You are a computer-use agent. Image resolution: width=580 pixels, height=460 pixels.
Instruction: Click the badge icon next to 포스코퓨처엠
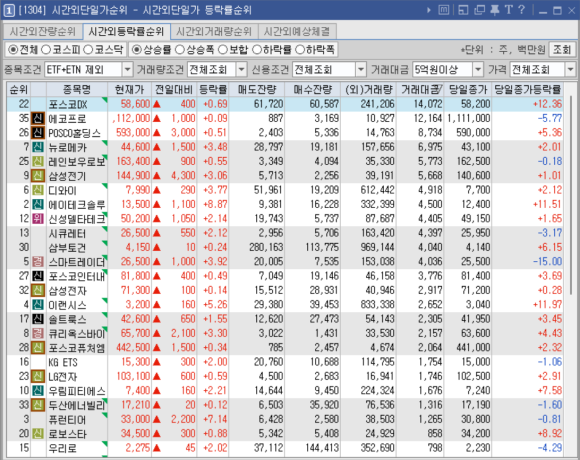click(38, 348)
